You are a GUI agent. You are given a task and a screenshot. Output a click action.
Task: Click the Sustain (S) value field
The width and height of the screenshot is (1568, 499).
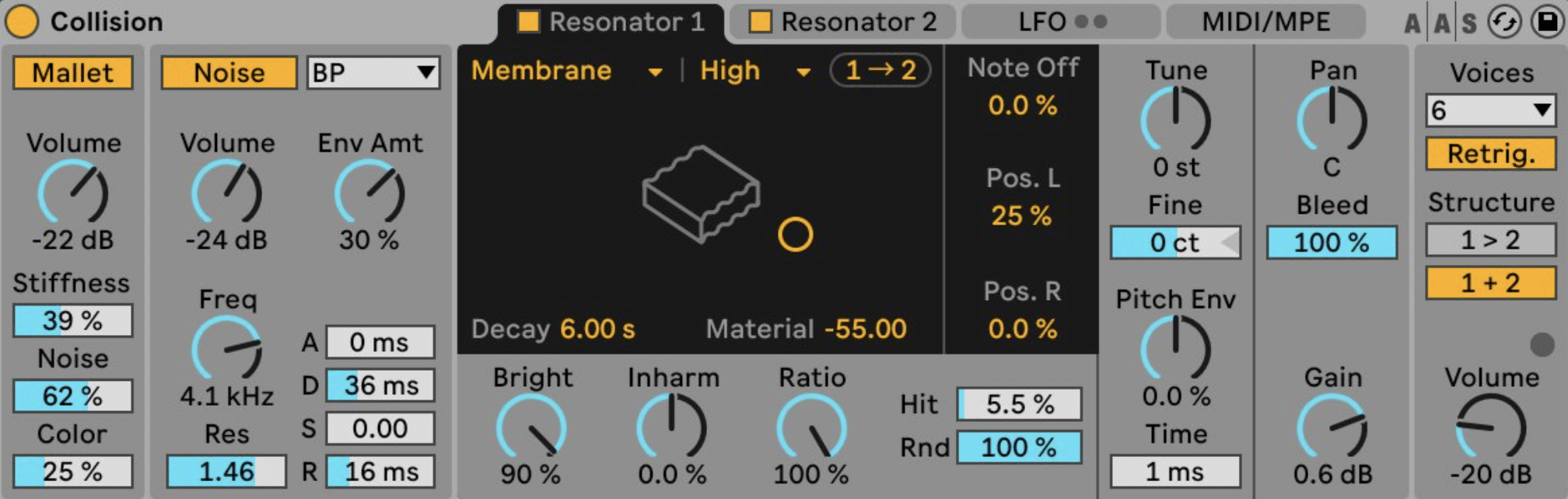click(380, 428)
